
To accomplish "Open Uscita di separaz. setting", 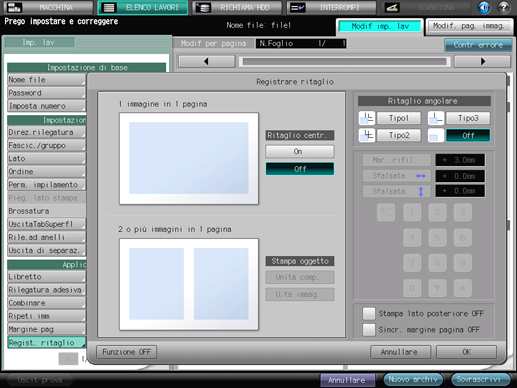I will tap(46, 250).
